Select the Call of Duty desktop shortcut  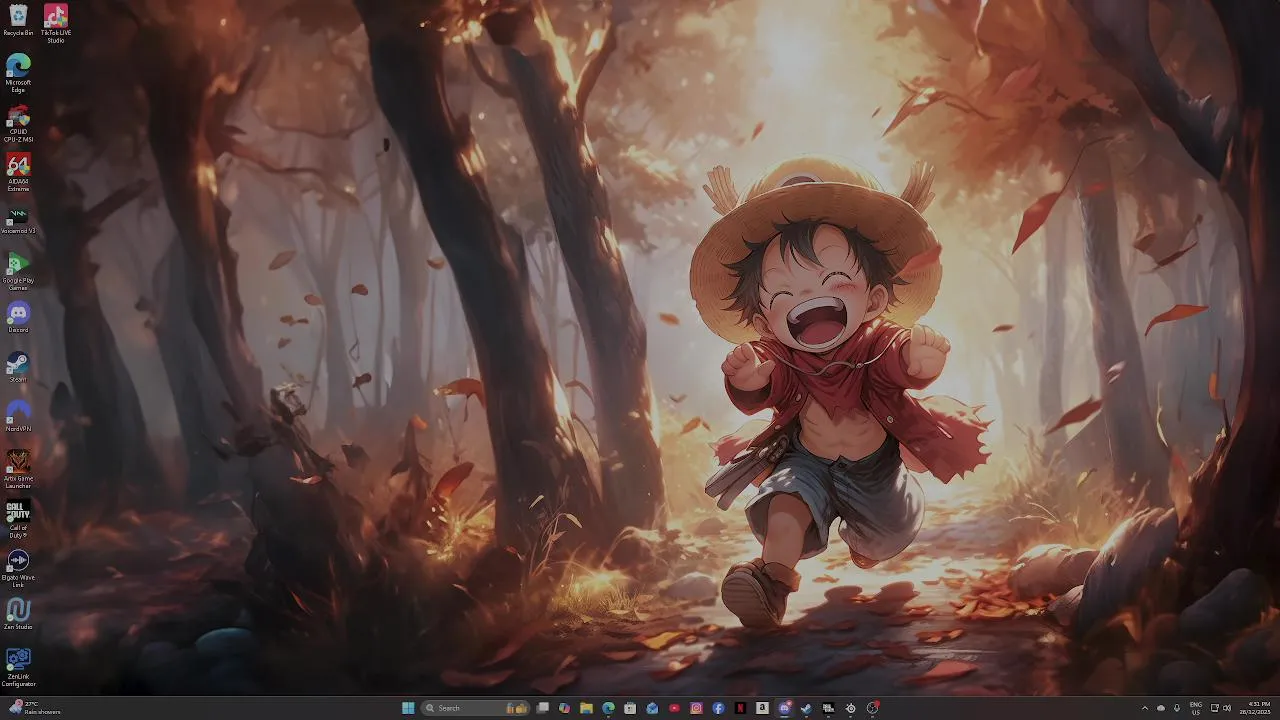pyautogui.click(x=18, y=519)
